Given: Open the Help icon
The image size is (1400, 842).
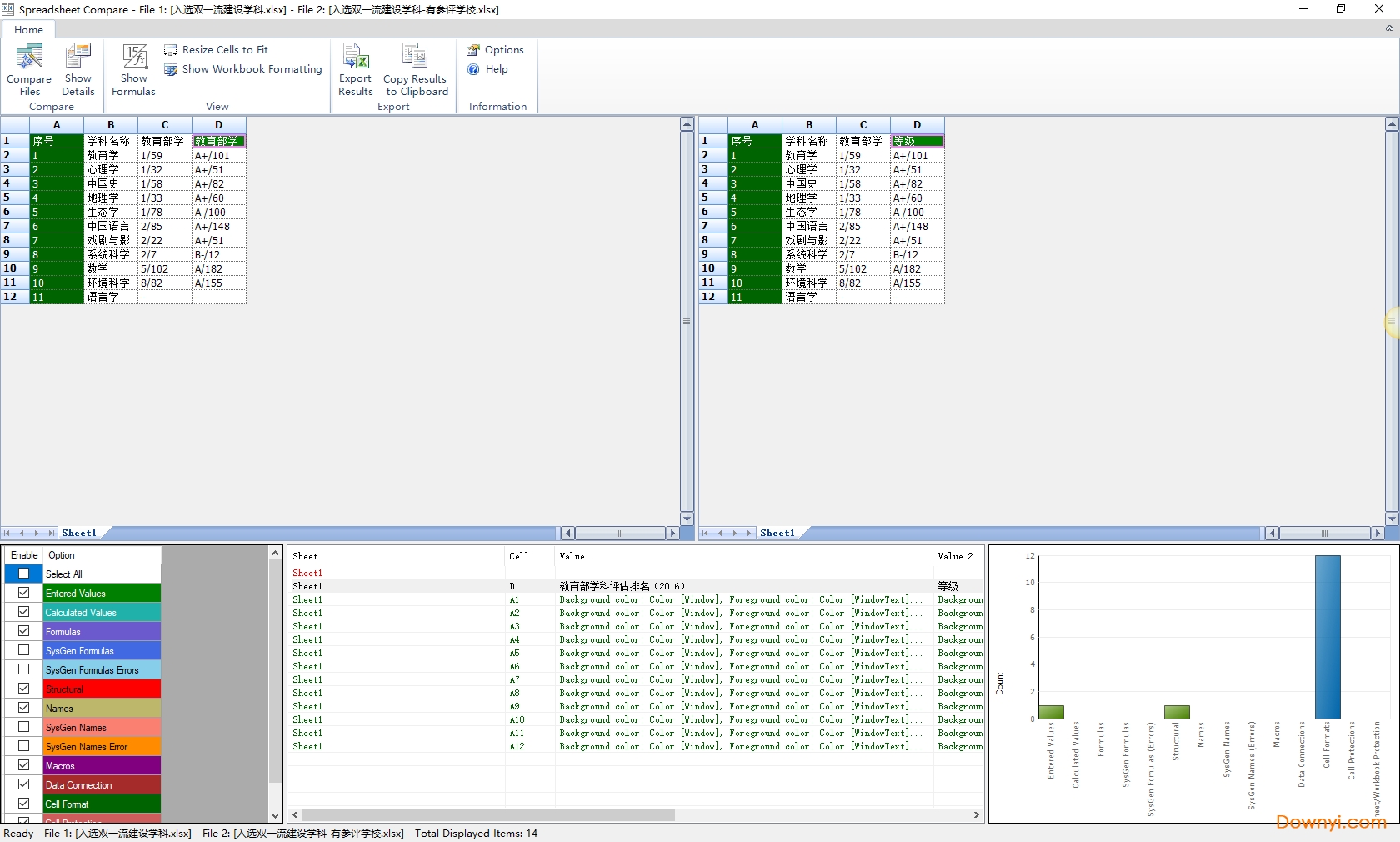Looking at the screenshot, I should click(x=473, y=69).
